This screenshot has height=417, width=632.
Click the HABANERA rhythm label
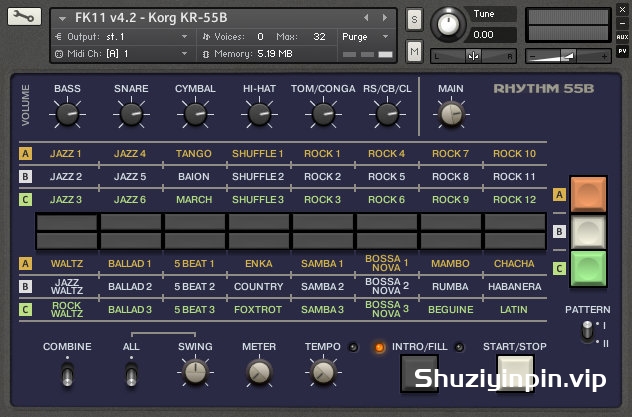coord(515,286)
